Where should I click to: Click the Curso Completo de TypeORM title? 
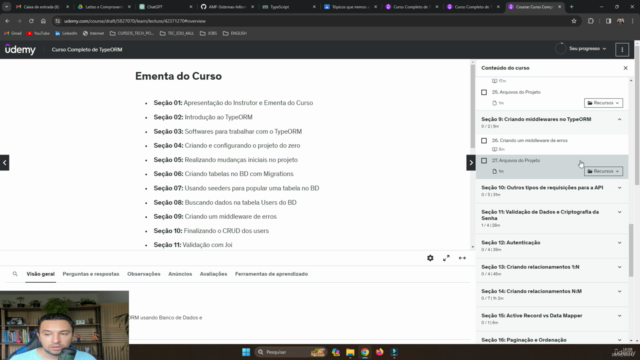(87, 49)
